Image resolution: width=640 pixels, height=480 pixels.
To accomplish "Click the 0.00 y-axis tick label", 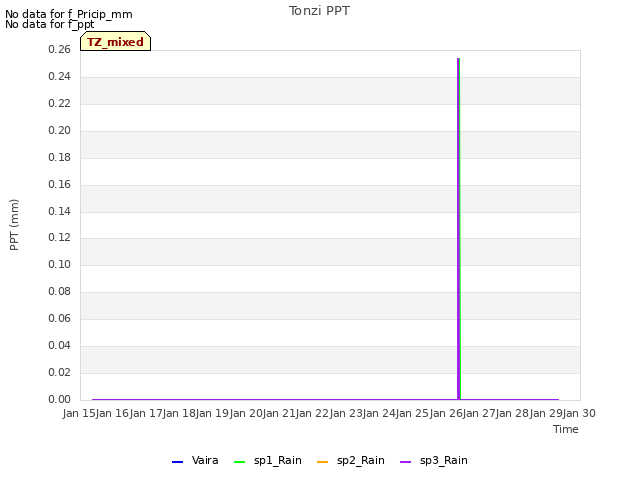I will [x=59, y=399].
